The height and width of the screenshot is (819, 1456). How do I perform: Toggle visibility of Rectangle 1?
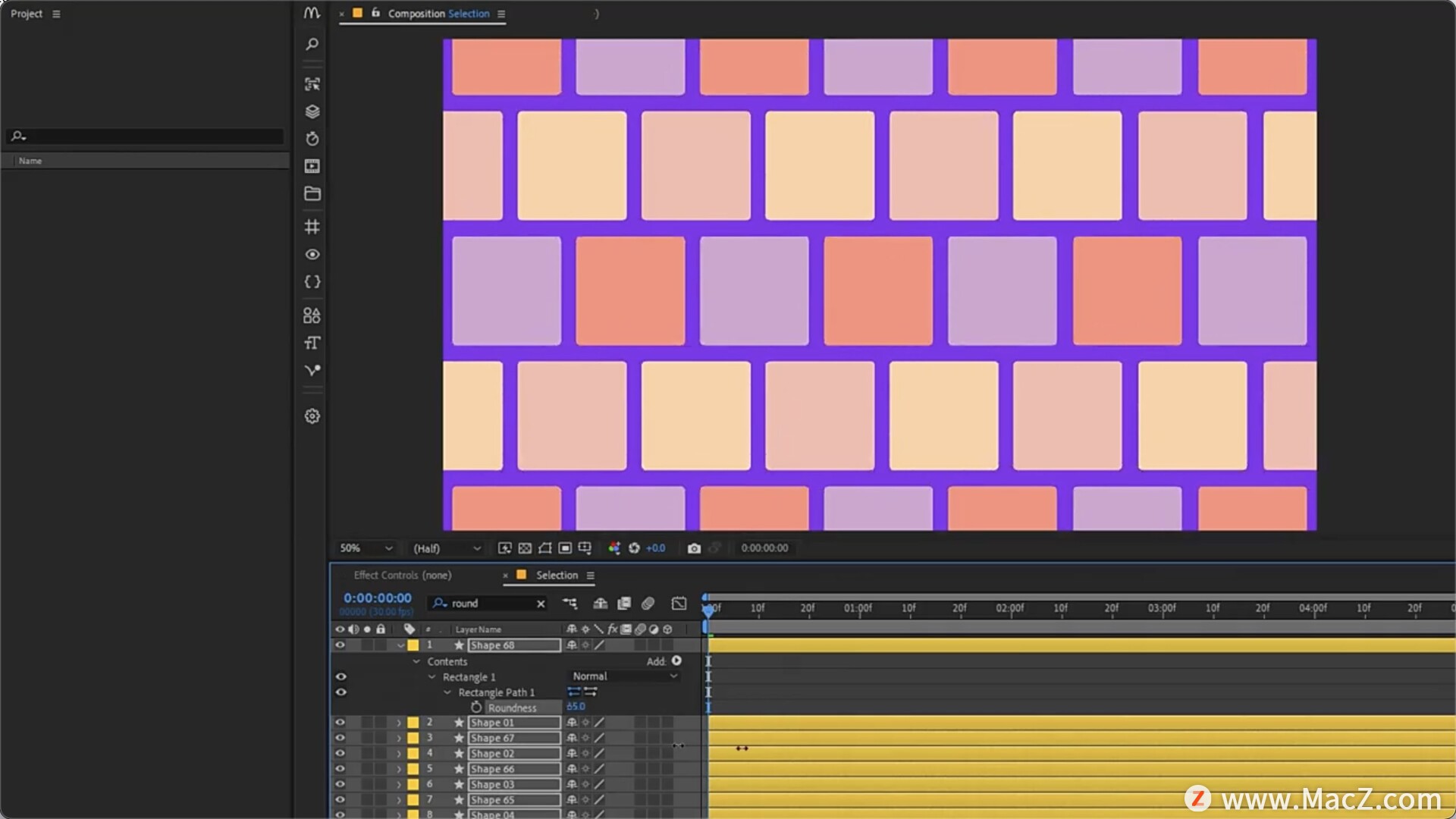340,677
